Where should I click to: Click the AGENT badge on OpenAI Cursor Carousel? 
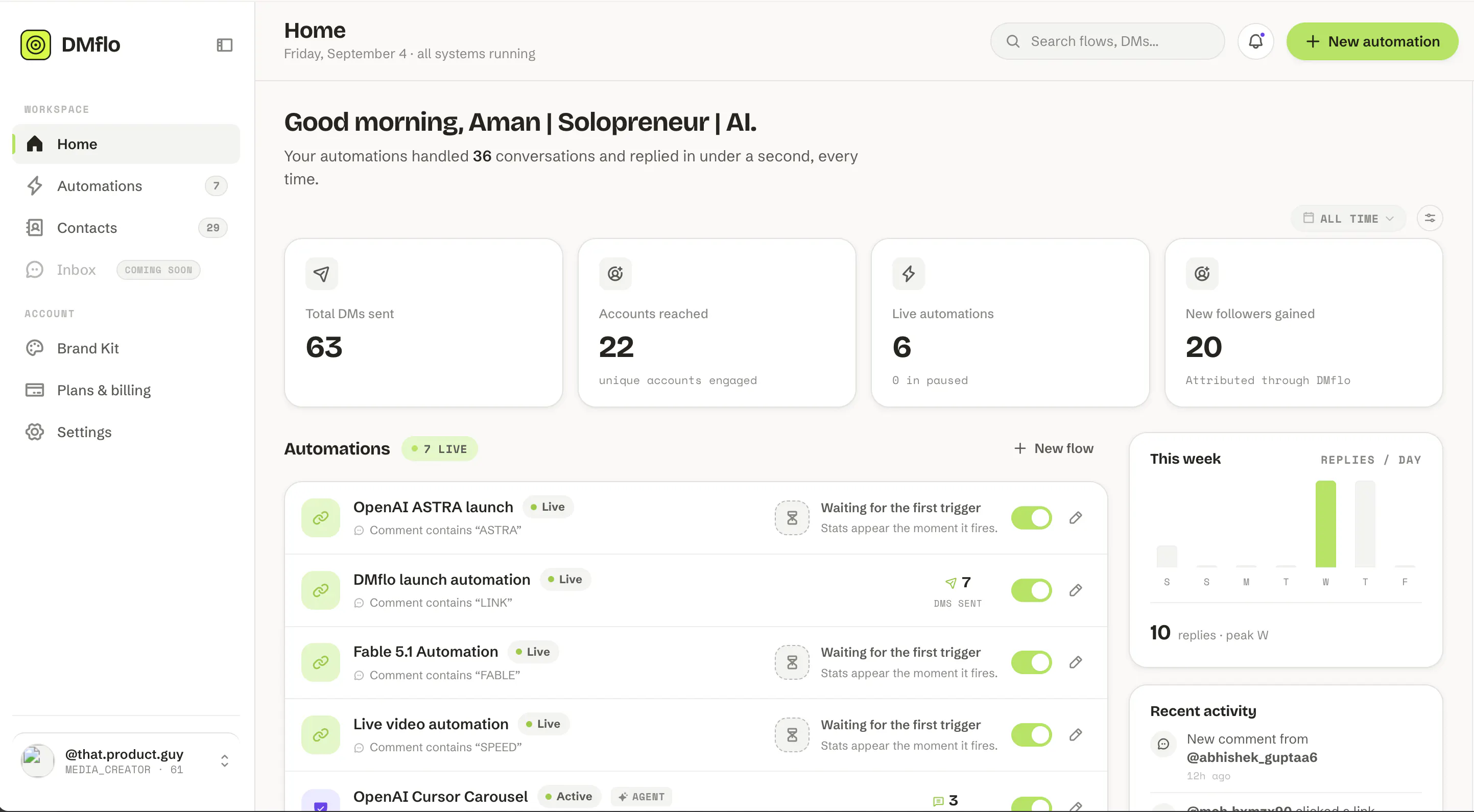point(641,797)
